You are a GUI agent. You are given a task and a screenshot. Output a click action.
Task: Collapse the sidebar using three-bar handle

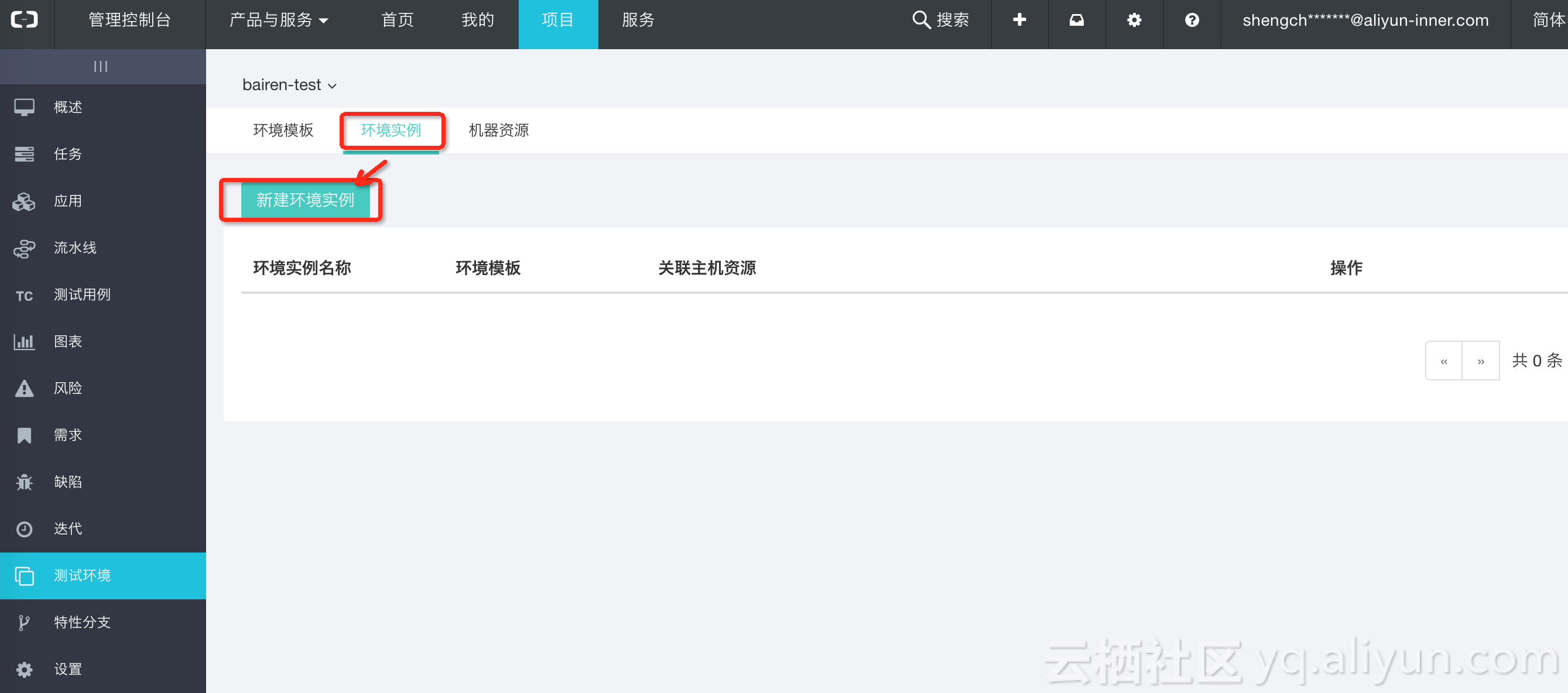[x=101, y=66]
